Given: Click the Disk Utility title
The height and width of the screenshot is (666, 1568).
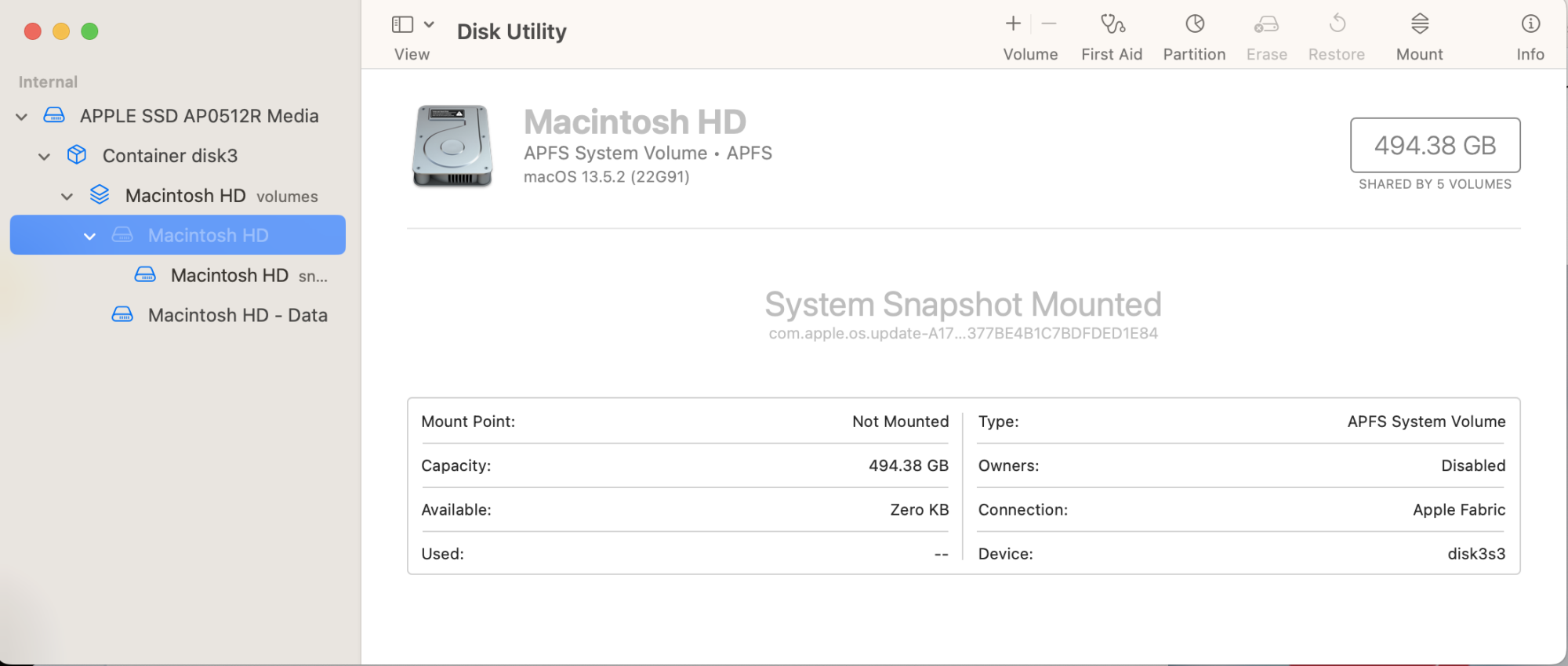Looking at the screenshot, I should [511, 31].
